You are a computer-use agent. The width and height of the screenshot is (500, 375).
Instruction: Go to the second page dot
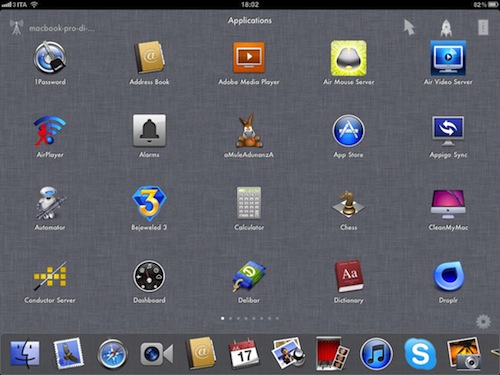(230, 318)
